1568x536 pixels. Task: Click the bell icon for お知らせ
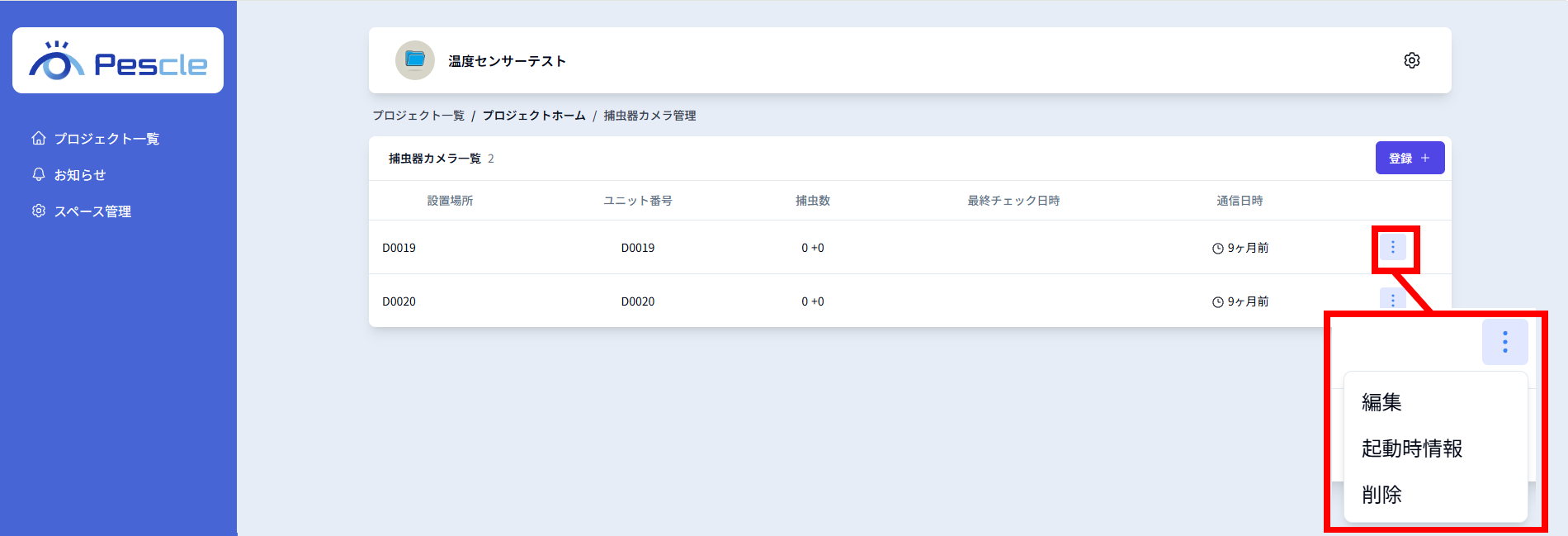click(x=39, y=174)
